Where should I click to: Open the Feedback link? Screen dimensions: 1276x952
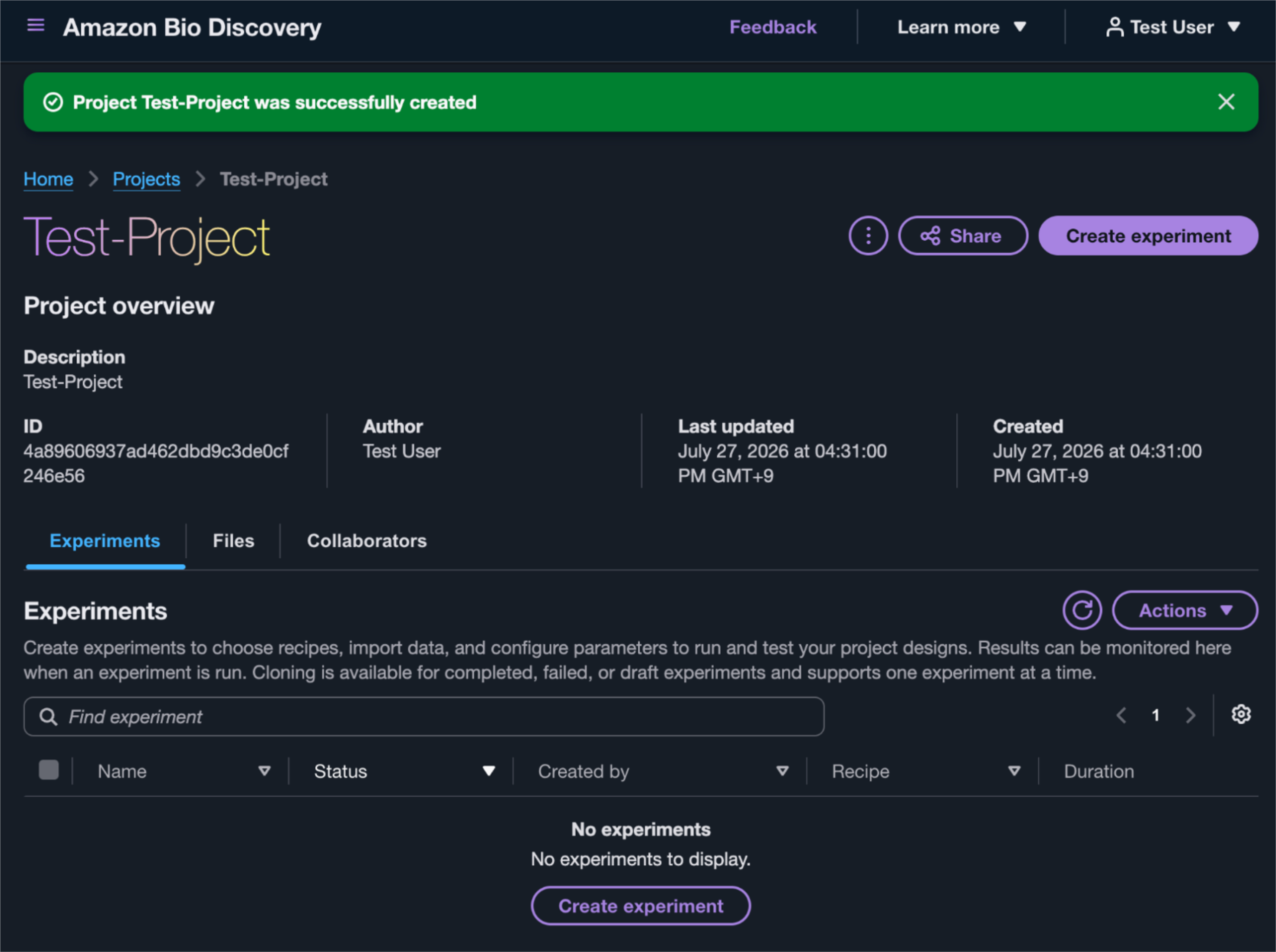[773, 27]
